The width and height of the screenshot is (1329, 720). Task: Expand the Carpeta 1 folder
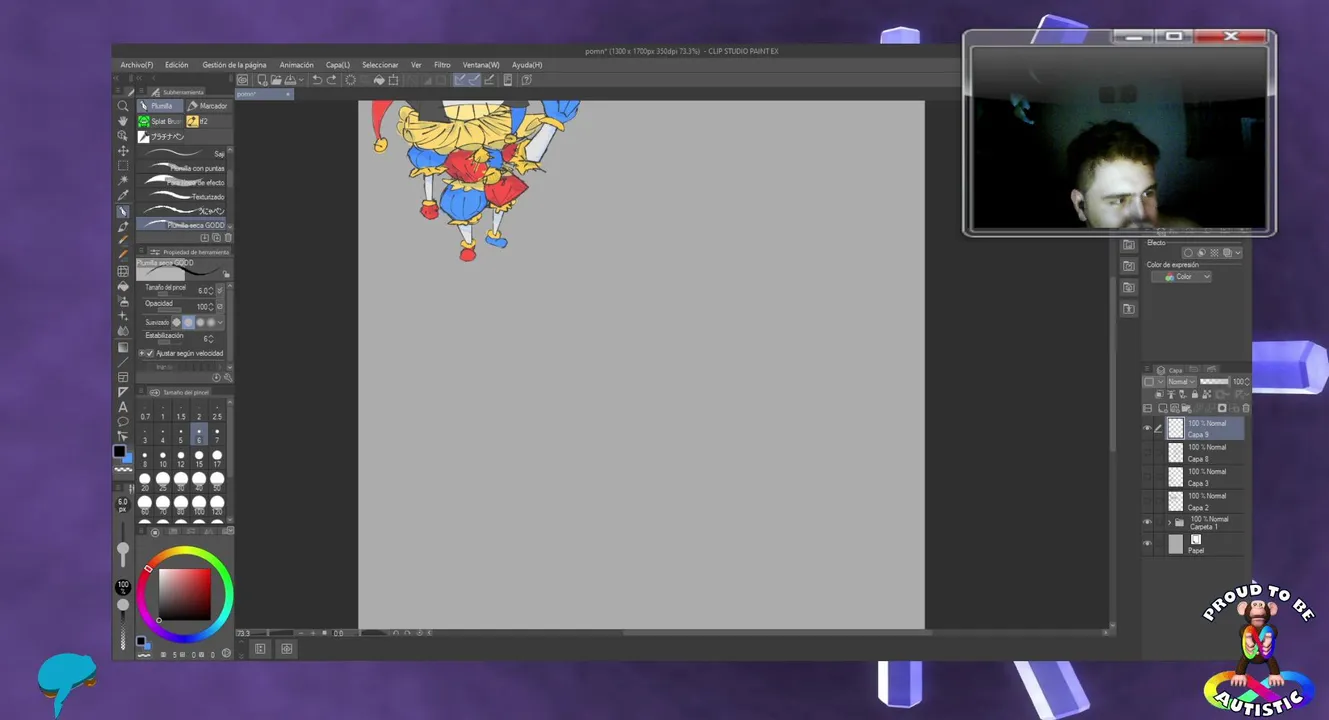pos(1169,523)
